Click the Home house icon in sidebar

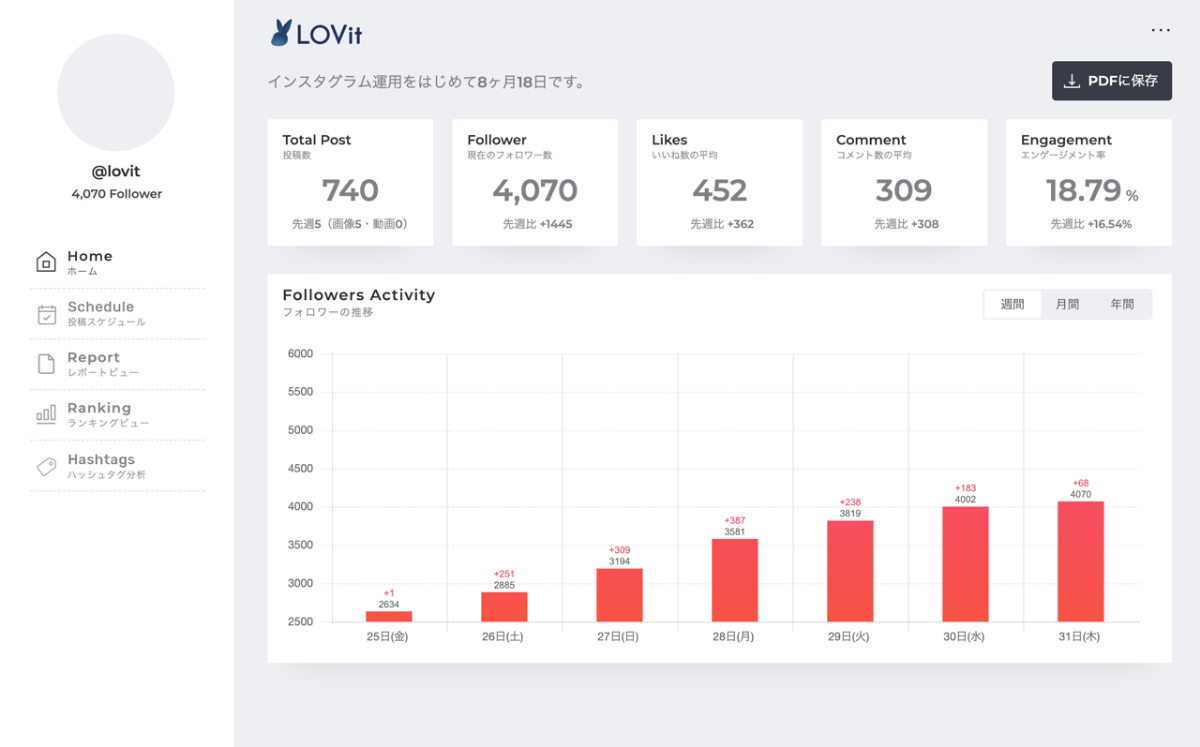point(46,262)
